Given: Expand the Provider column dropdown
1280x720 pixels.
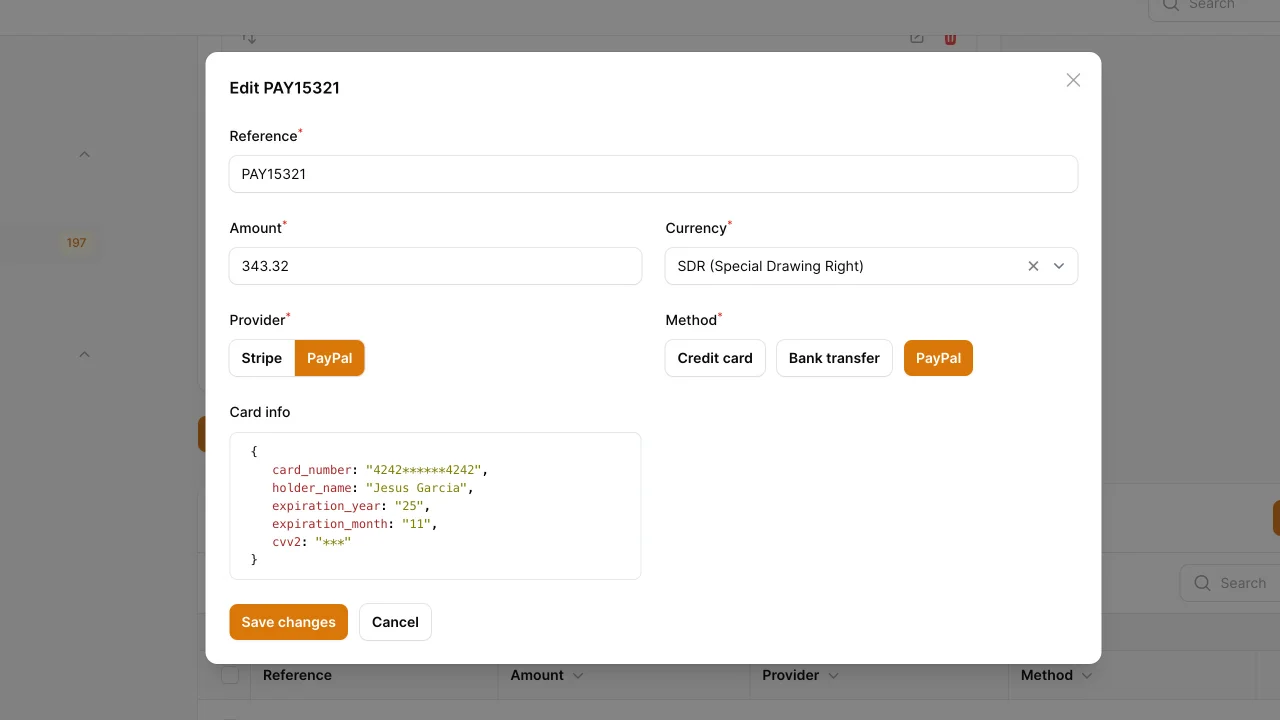Looking at the screenshot, I should pyautogui.click(x=833, y=675).
